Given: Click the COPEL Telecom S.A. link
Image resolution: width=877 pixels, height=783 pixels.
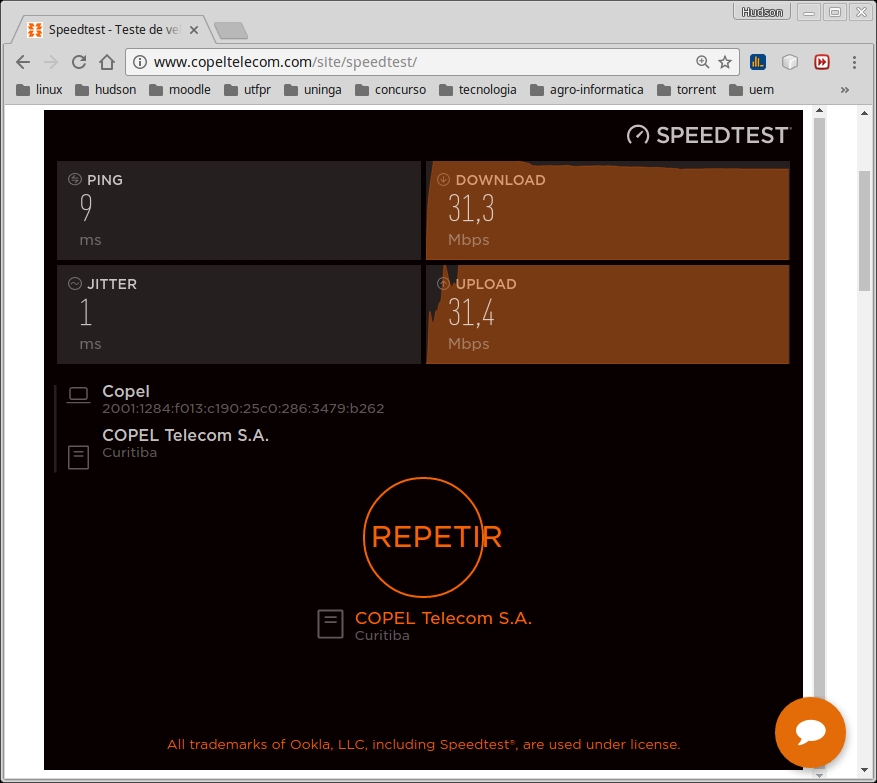Looking at the screenshot, I should tap(443, 618).
